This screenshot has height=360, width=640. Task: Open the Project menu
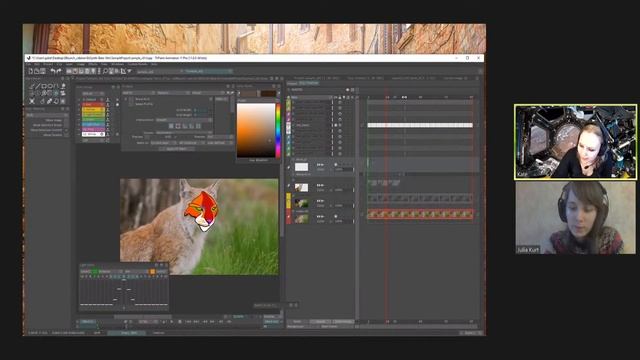48,64
